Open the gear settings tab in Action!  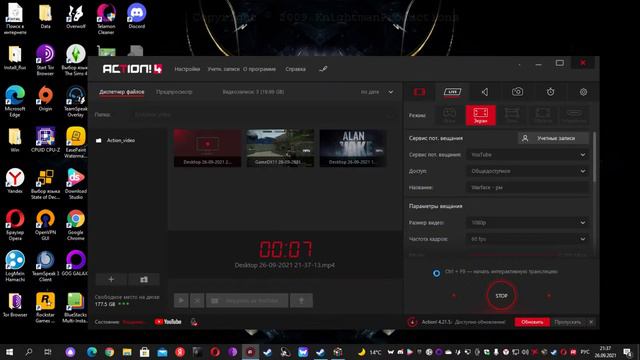click(x=583, y=92)
